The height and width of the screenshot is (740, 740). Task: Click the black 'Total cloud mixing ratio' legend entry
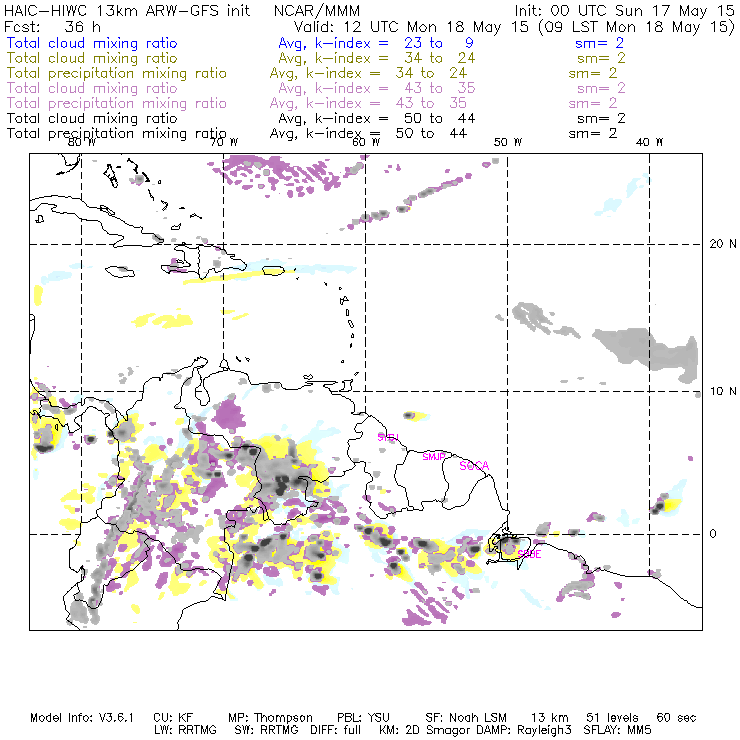coord(92,118)
